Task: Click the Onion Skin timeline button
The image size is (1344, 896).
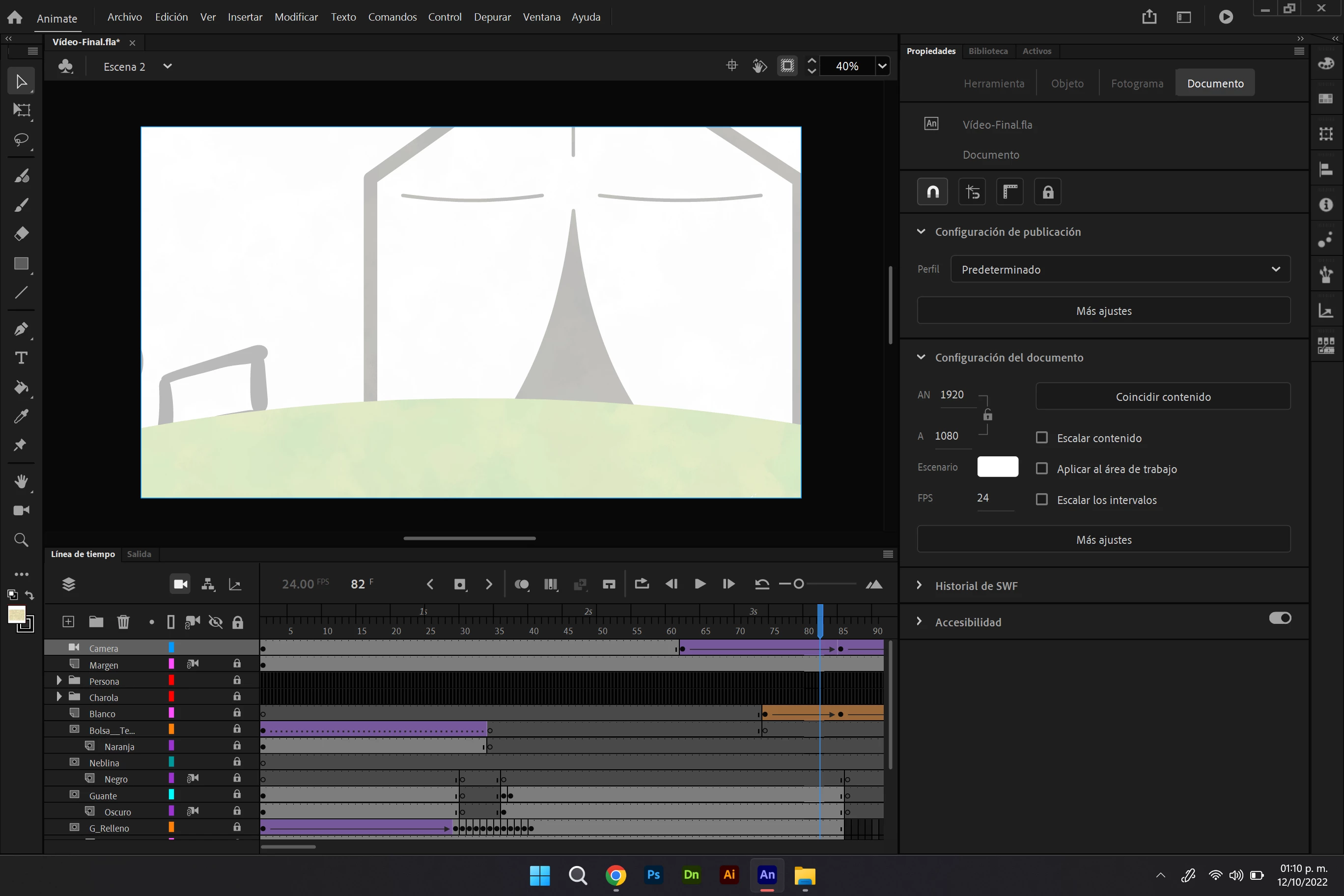Action: (521, 584)
